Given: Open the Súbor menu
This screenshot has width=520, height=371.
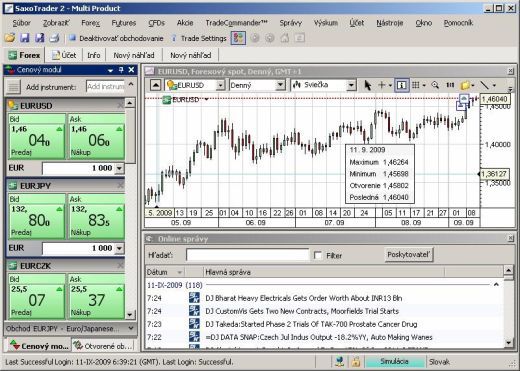Looking at the screenshot, I should (21, 23).
